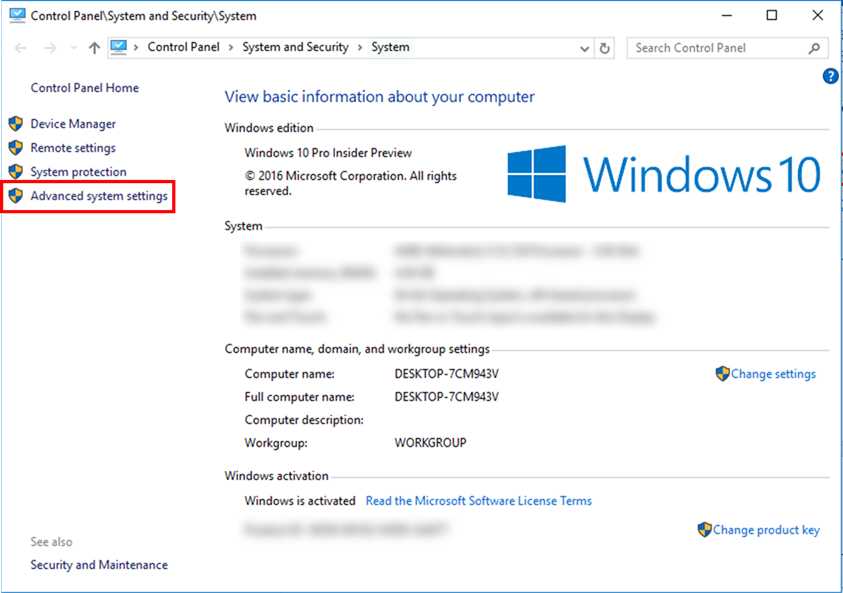Click the Computer description label
The width and height of the screenshot is (843, 593).
coord(304,420)
